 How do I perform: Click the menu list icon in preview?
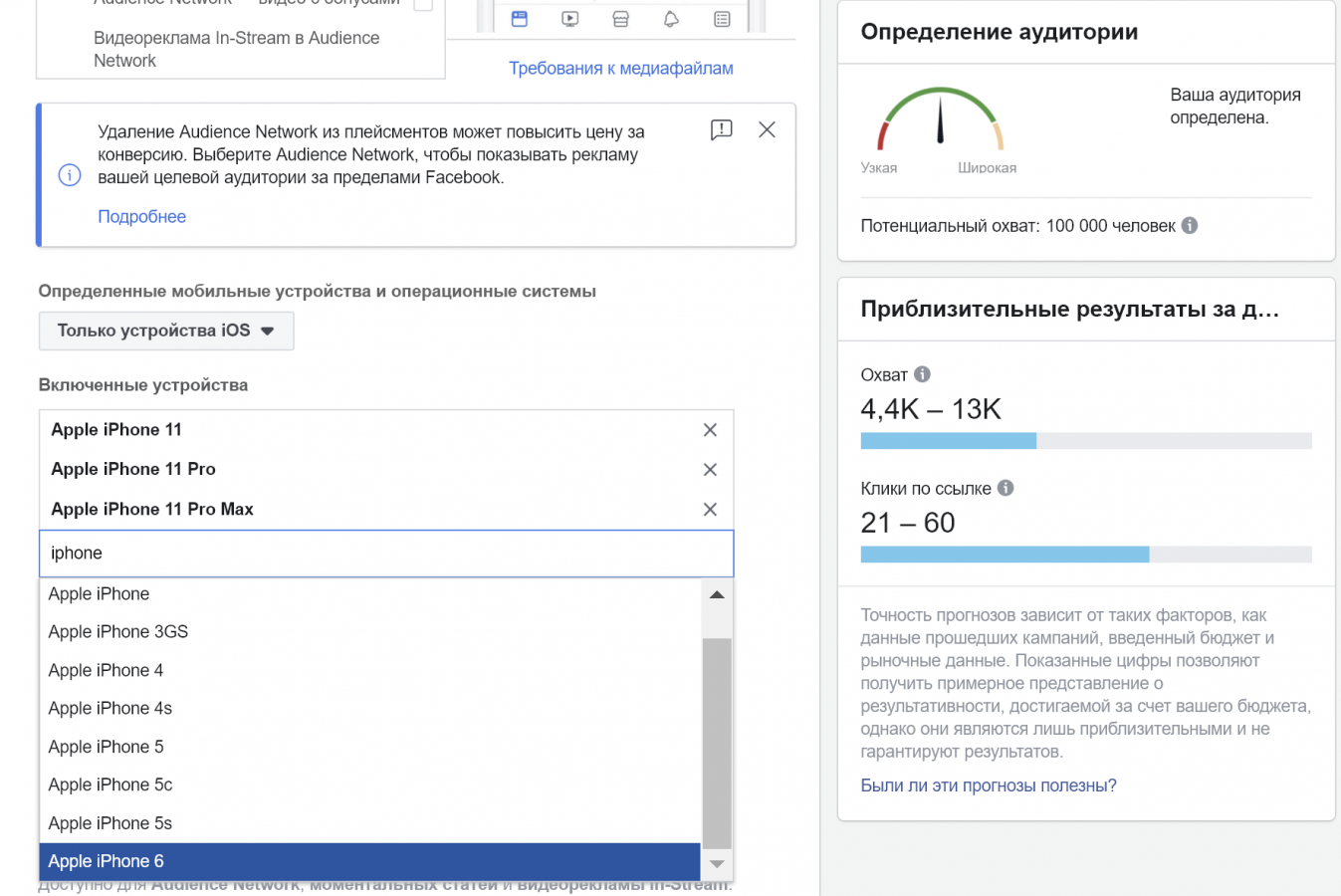point(722,18)
